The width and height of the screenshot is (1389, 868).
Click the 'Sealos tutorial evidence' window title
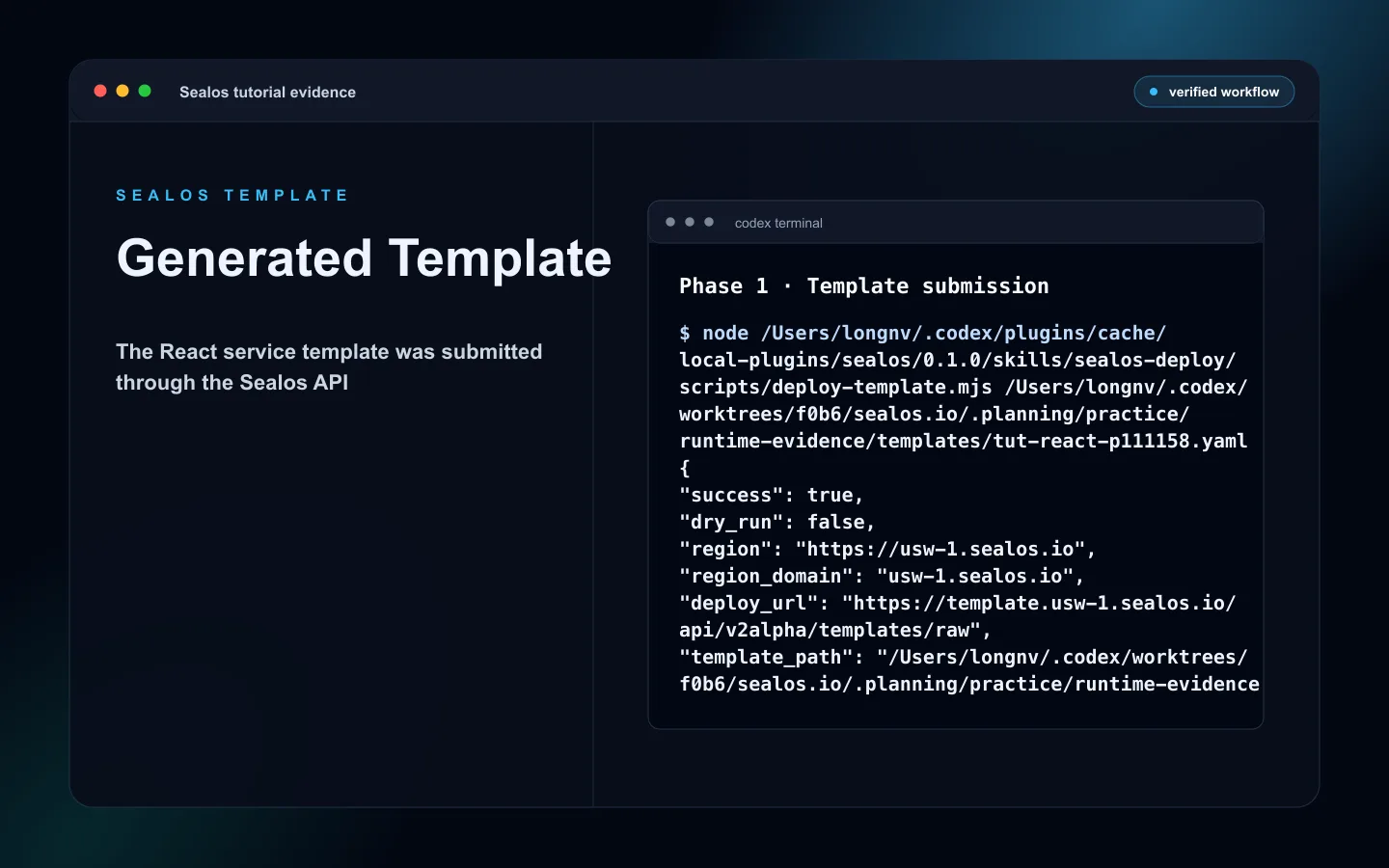pos(267,93)
